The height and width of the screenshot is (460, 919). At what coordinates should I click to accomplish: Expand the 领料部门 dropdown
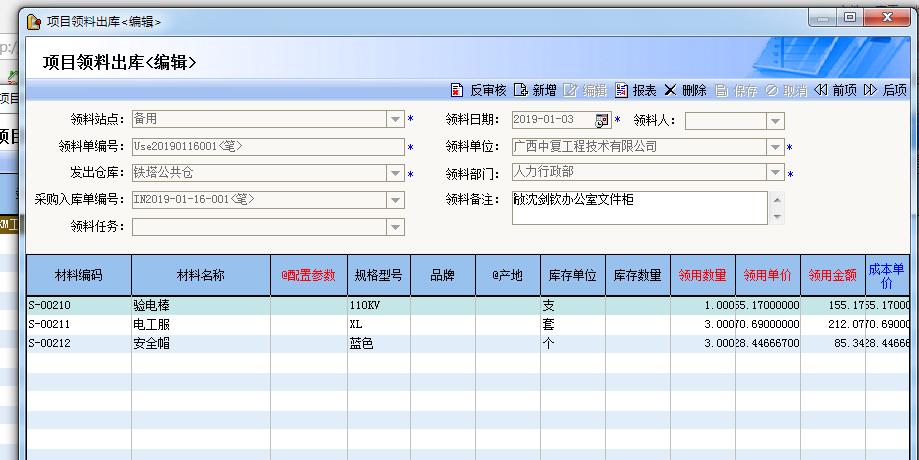coord(775,173)
